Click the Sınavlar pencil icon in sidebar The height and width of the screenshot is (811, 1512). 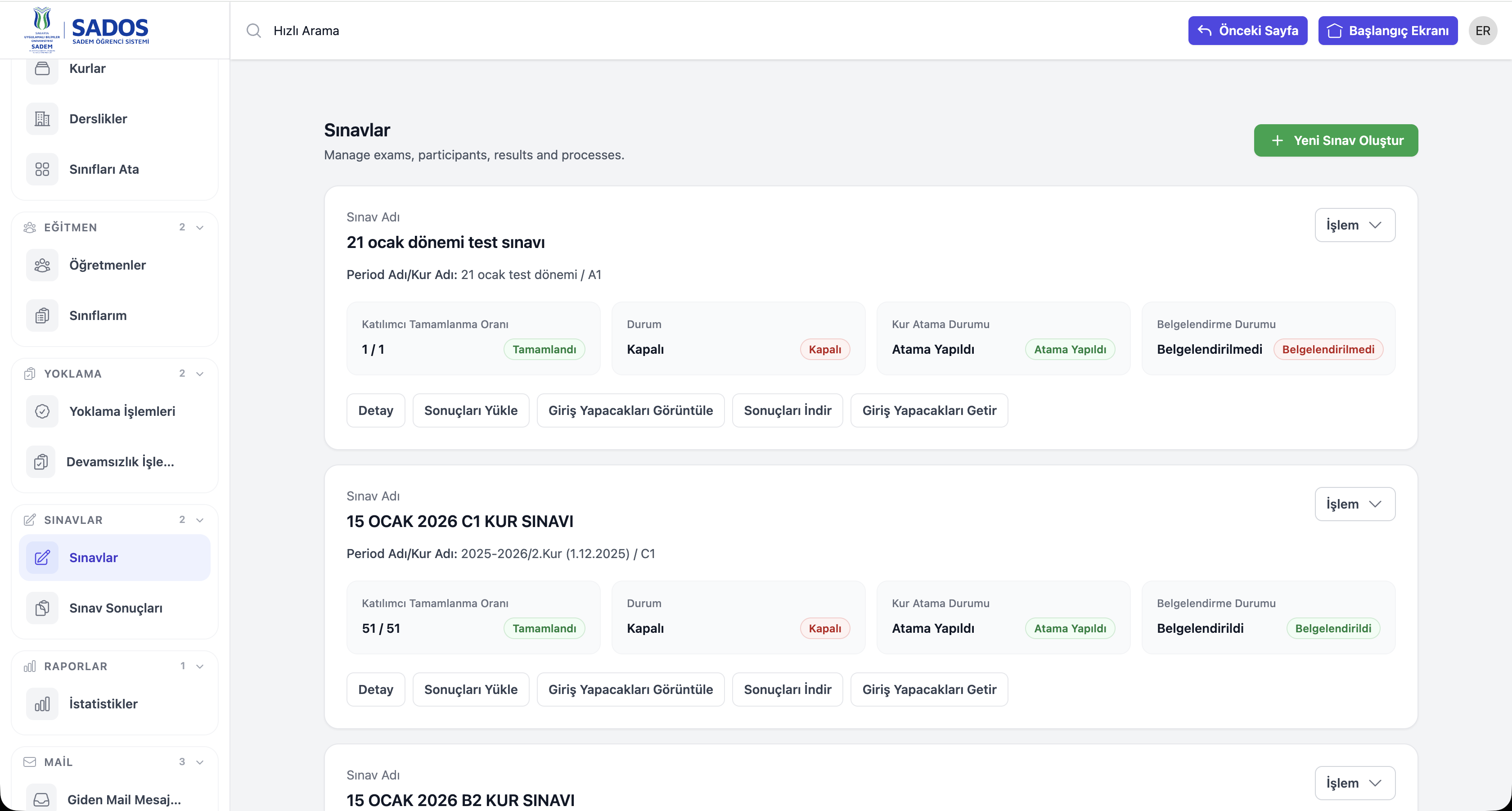click(x=42, y=558)
